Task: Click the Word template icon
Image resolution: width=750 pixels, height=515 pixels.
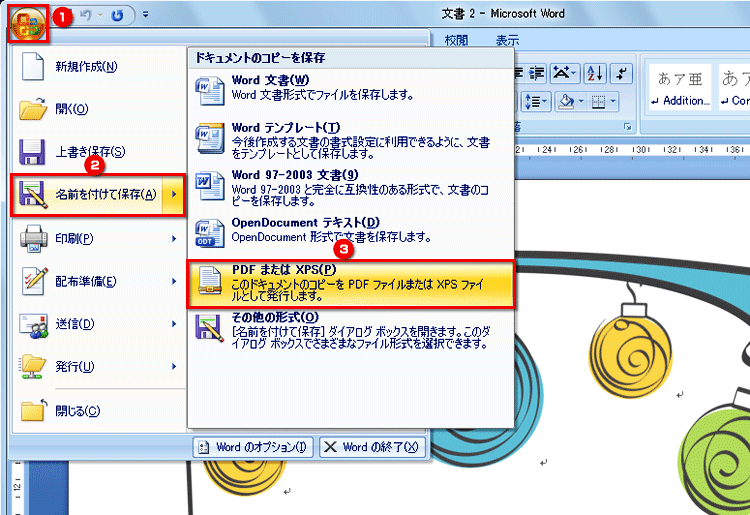Action: tap(210, 138)
